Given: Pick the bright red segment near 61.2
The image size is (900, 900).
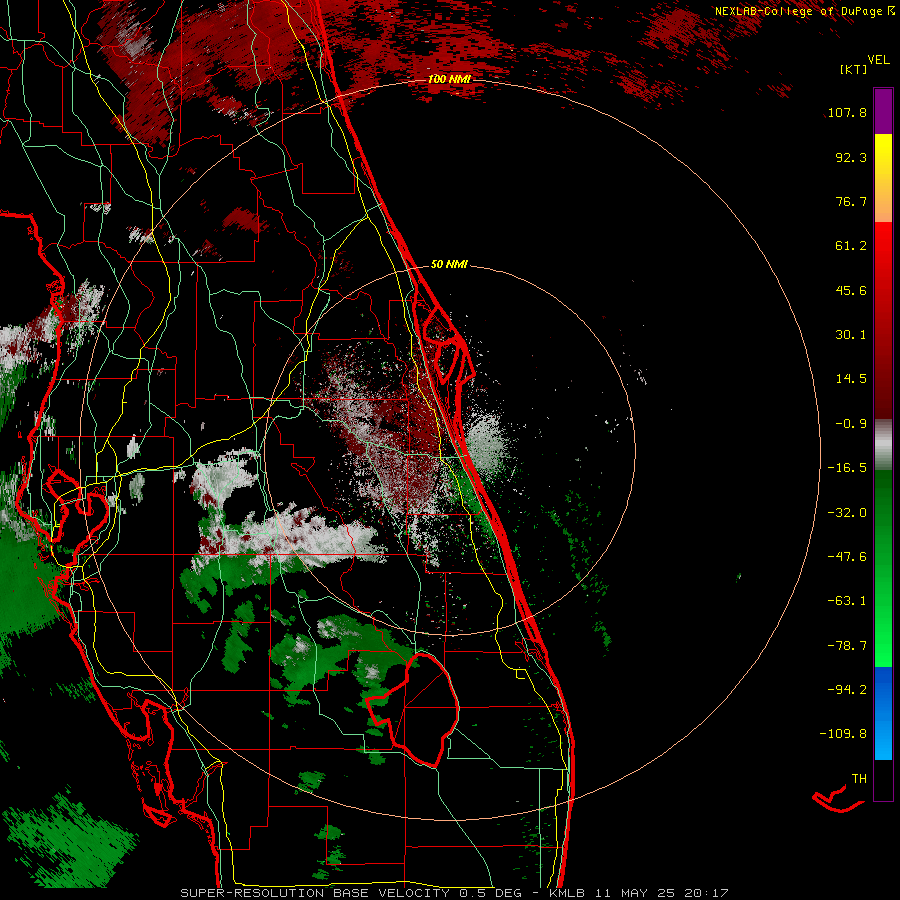Looking at the screenshot, I should pos(883,244).
